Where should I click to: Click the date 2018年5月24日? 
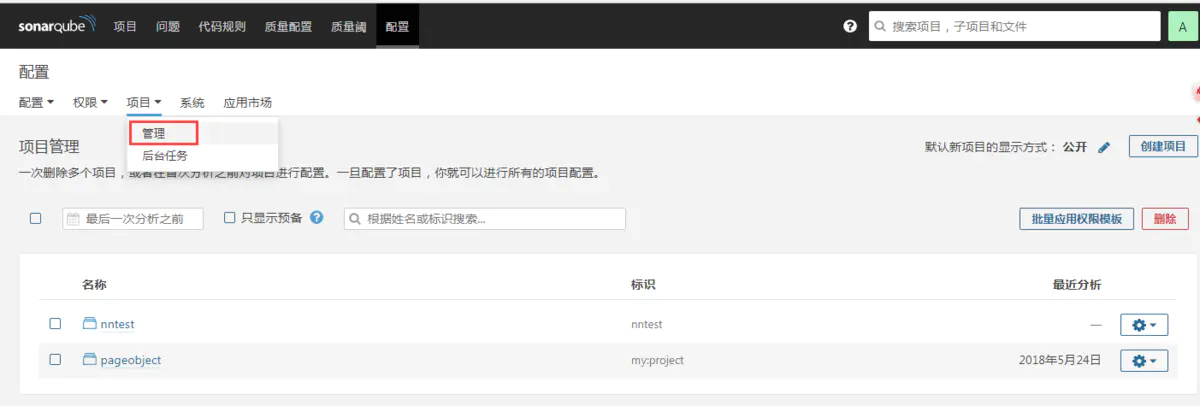1060,360
